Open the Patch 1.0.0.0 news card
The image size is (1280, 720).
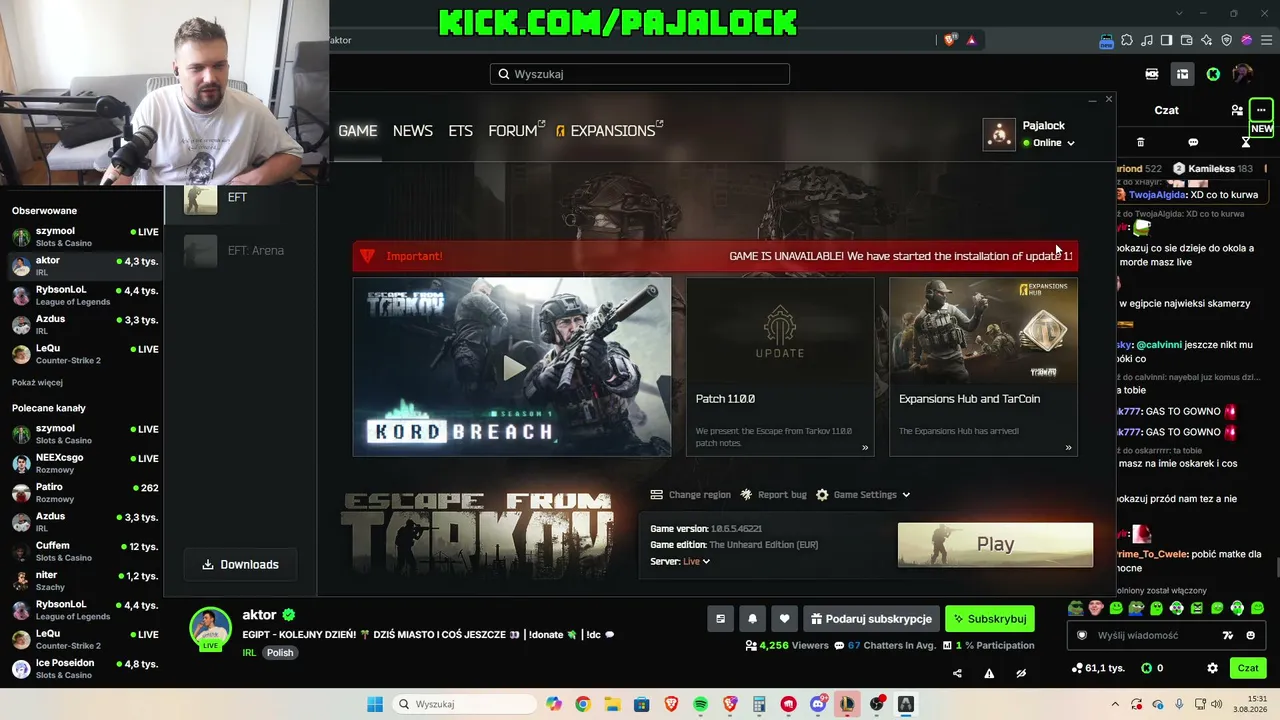point(780,367)
